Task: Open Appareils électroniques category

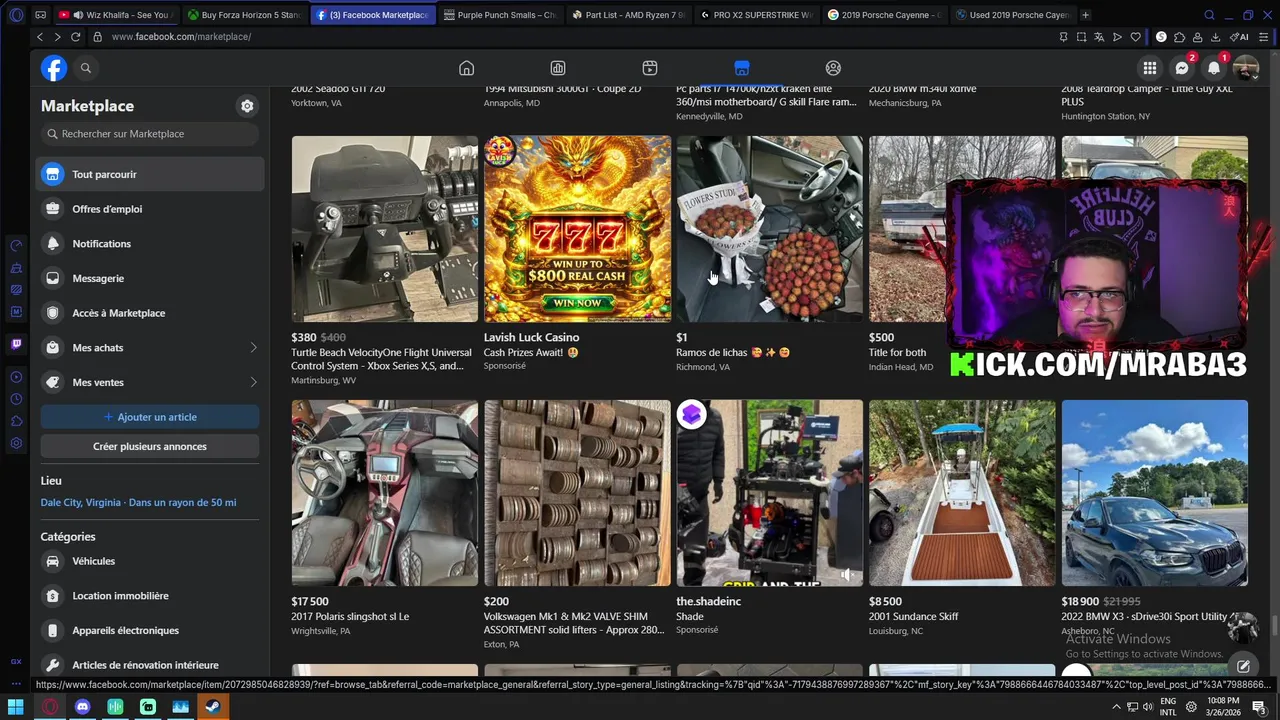Action: (x=150, y=630)
